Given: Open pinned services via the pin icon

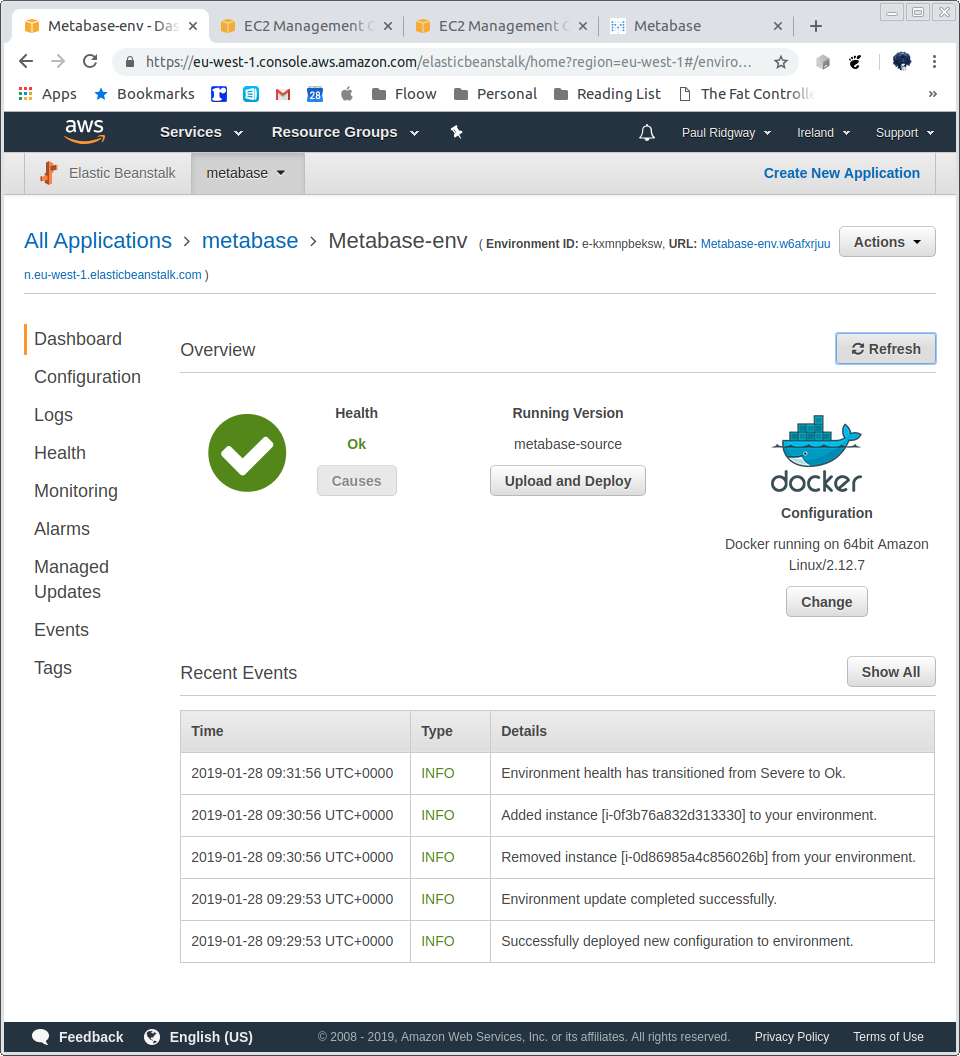Looking at the screenshot, I should tap(457, 131).
